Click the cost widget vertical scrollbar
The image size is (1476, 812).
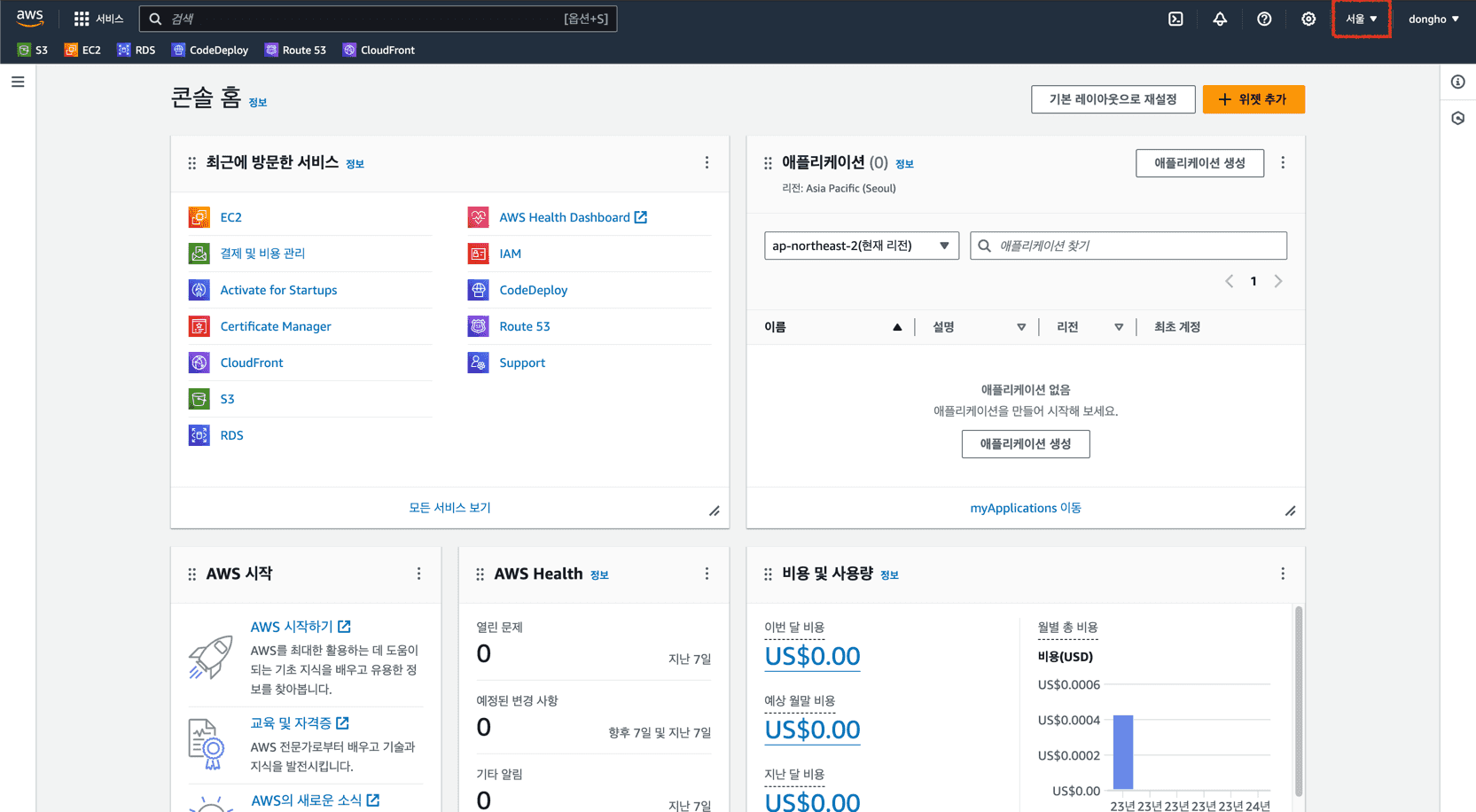point(1299,700)
